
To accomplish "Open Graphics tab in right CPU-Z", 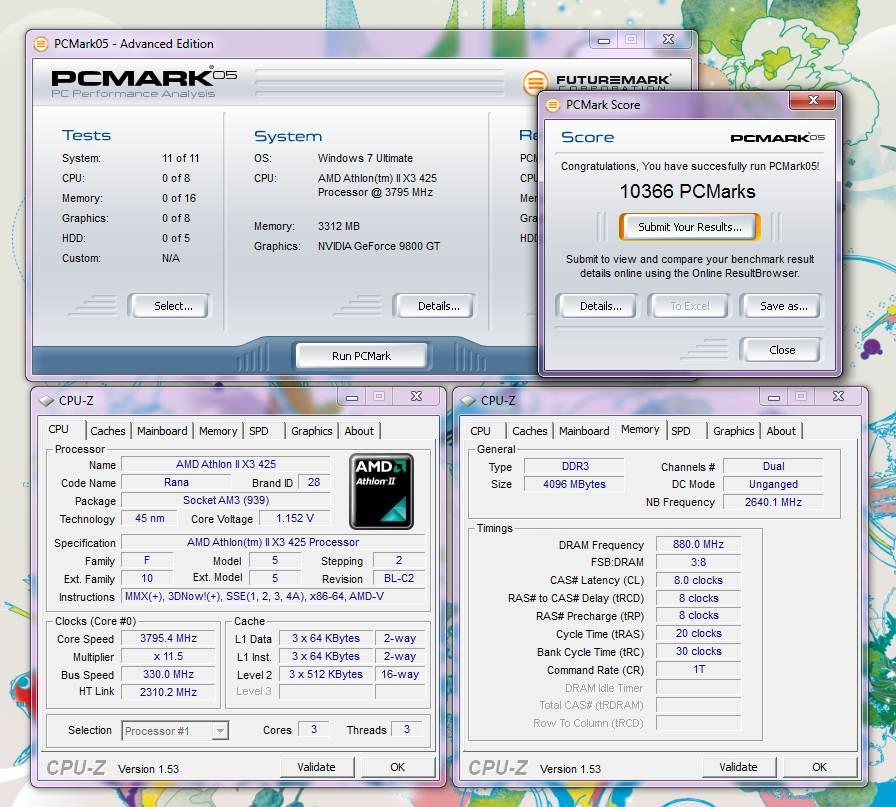I will pyautogui.click(x=734, y=431).
